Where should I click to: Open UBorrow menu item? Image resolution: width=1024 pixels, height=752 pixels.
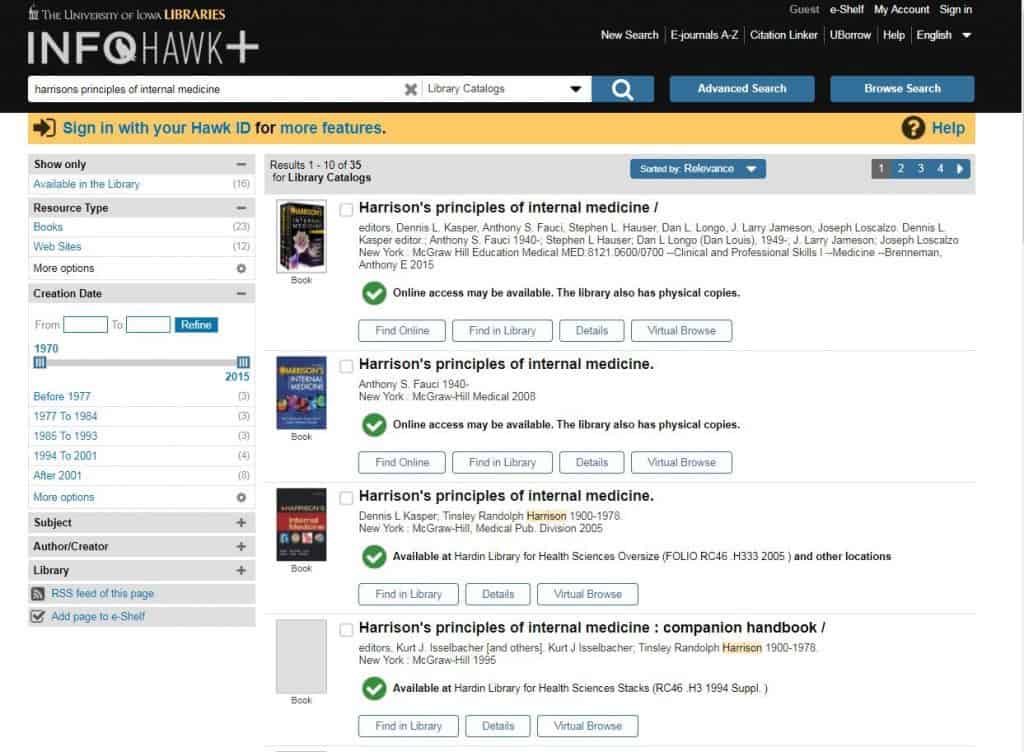[850, 35]
